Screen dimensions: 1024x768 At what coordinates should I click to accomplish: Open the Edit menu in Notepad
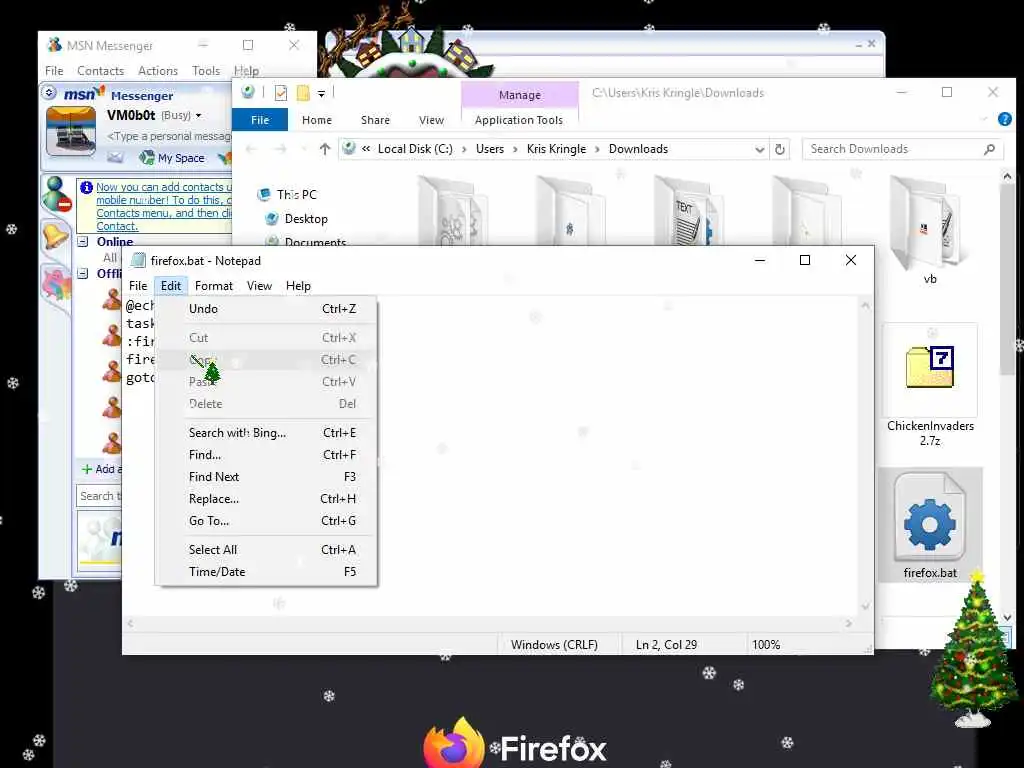tap(170, 285)
